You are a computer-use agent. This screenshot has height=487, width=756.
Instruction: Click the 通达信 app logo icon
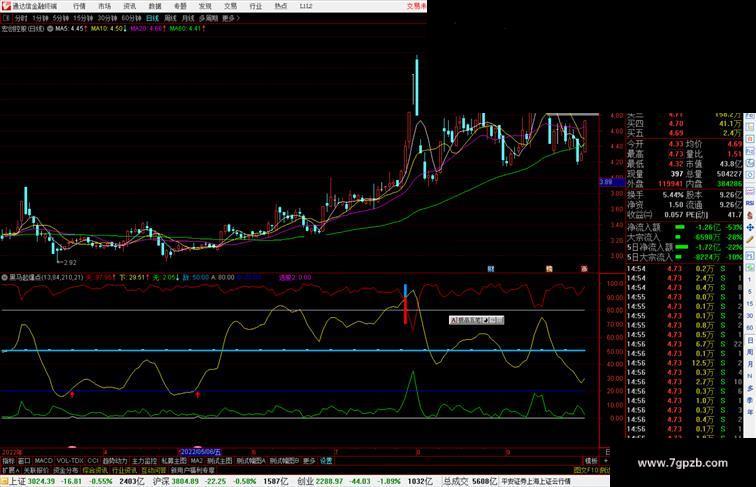coord(6,6)
